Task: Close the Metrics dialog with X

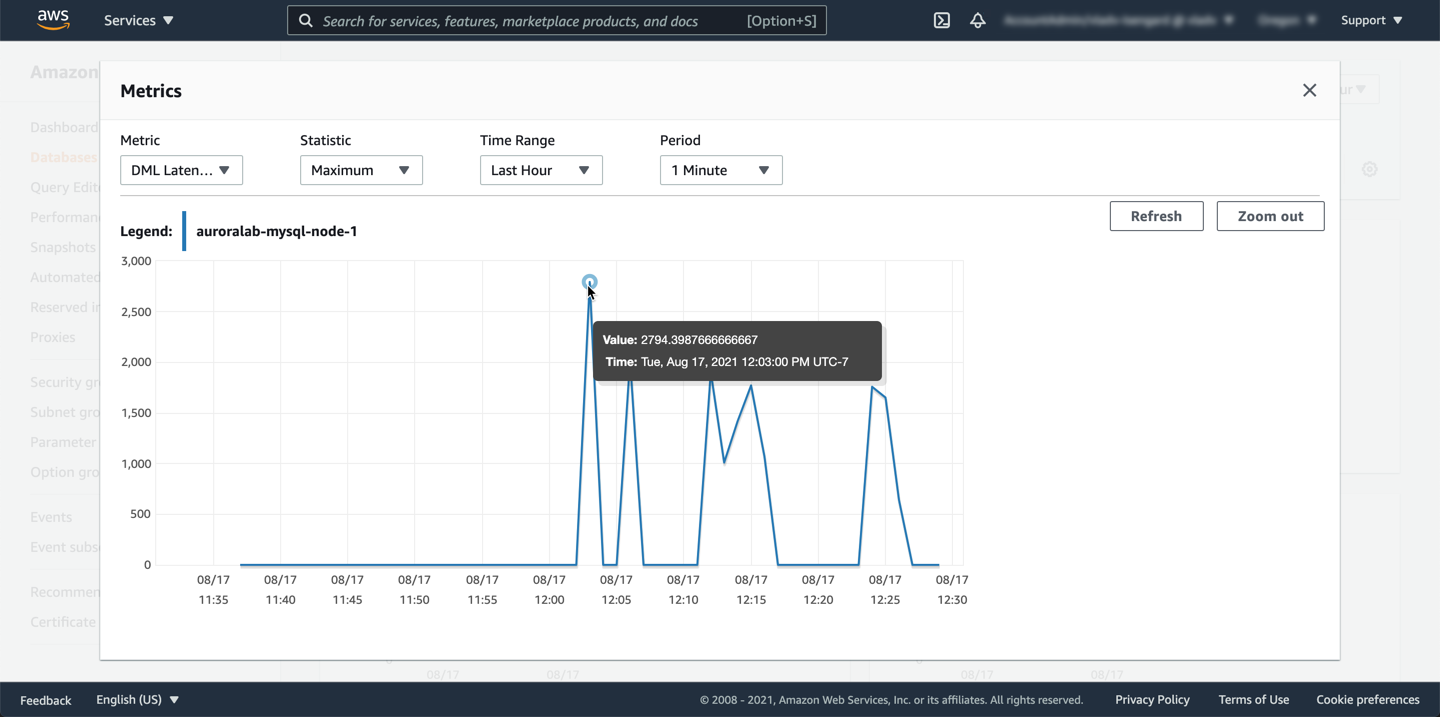Action: (x=1309, y=90)
